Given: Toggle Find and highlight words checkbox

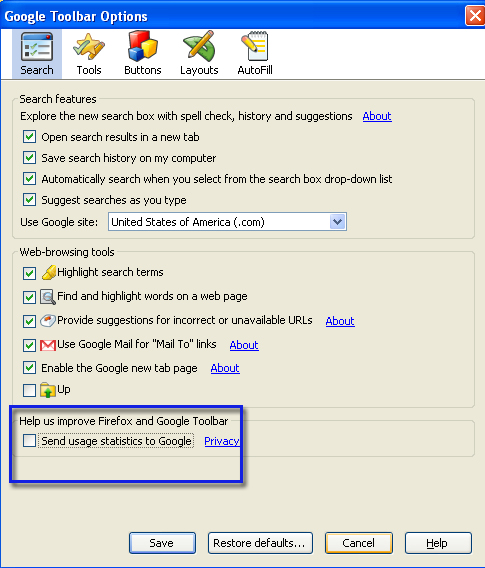Looking at the screenshot, I should point(29,297).
